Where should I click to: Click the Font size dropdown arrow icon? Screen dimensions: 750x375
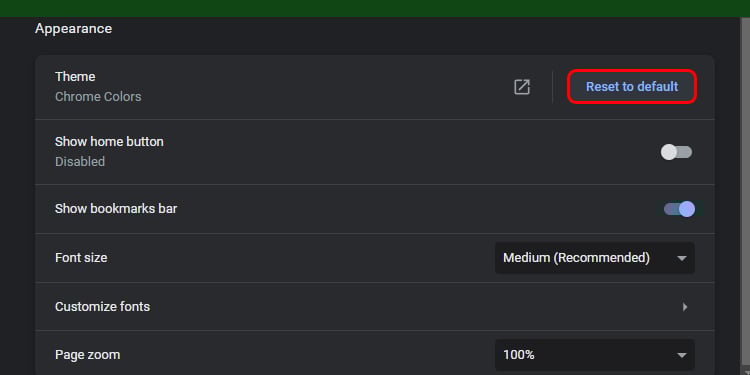point(682,259)
